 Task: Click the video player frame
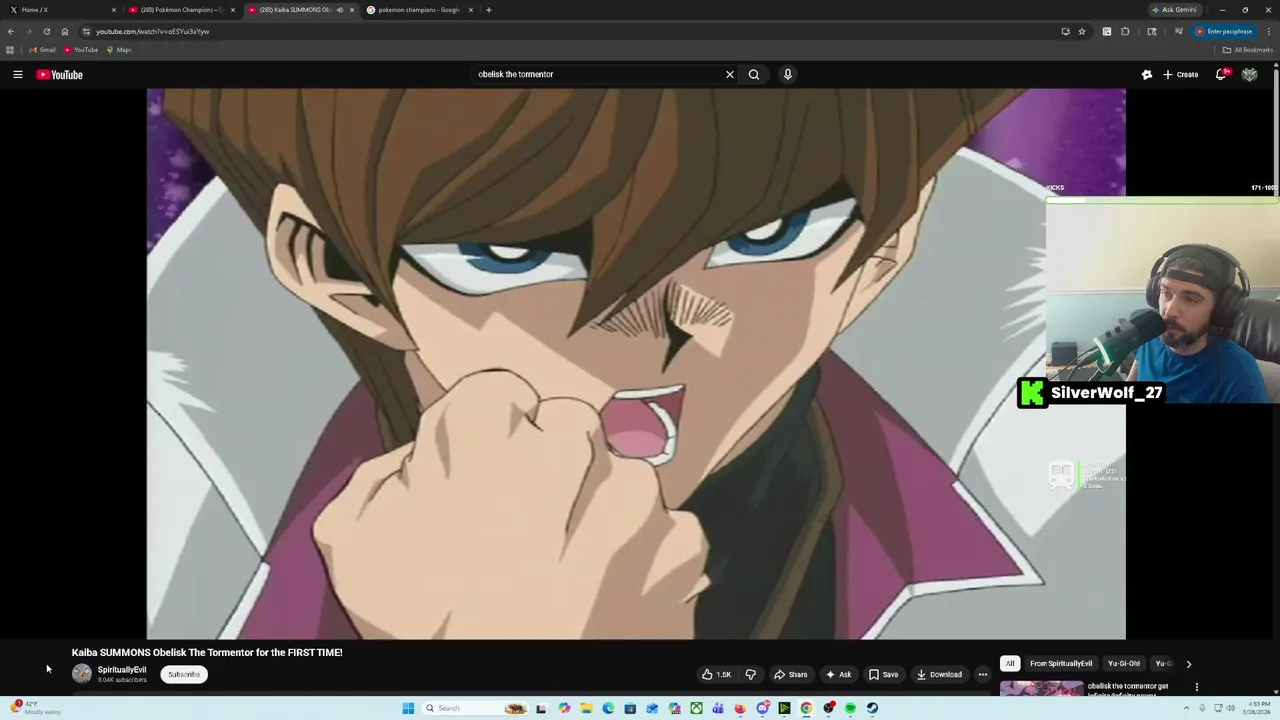tap(636, 364)
